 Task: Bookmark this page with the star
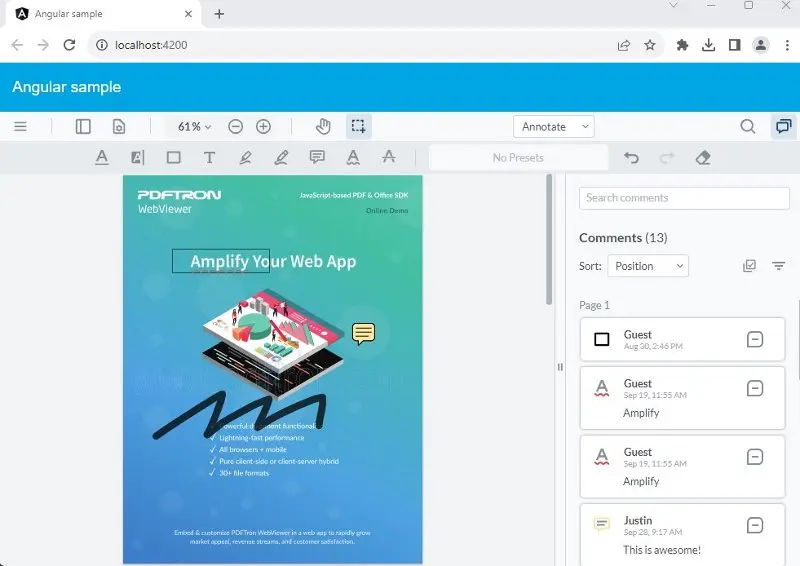[x=649, y=45]
